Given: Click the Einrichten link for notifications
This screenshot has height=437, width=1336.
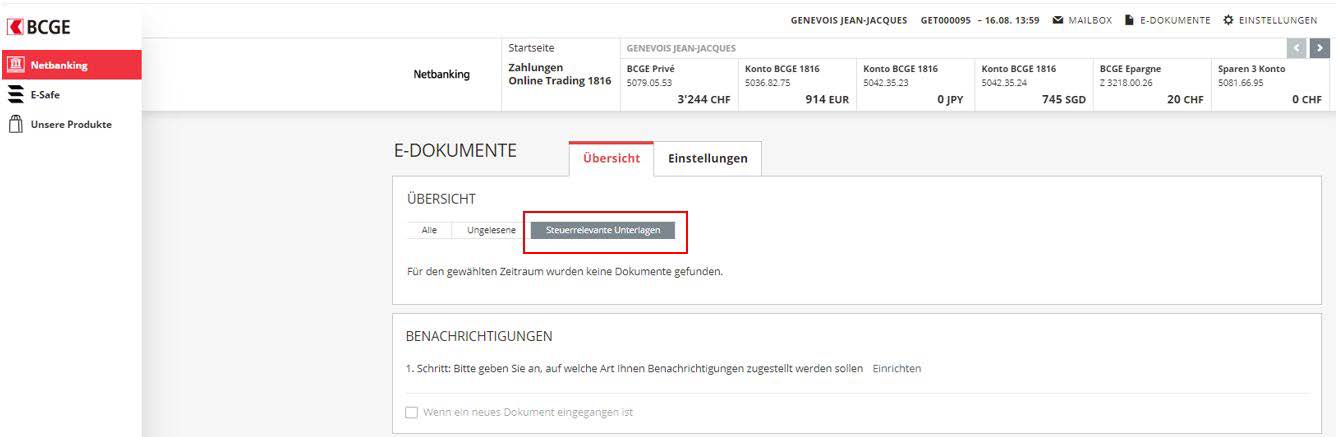Looking at the screenshot, I should tap(897, 368).
